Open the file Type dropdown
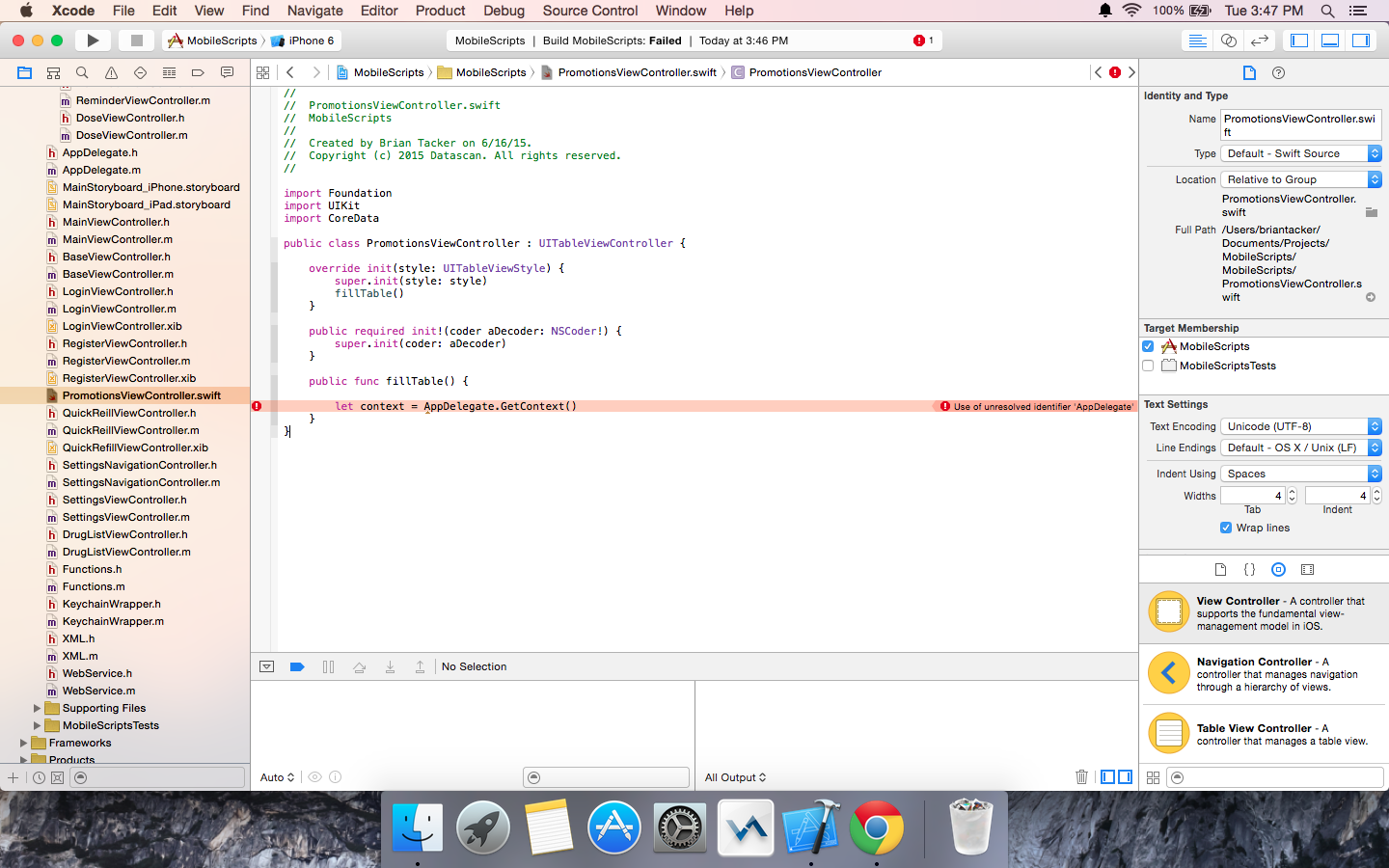 click(1301, 153)
